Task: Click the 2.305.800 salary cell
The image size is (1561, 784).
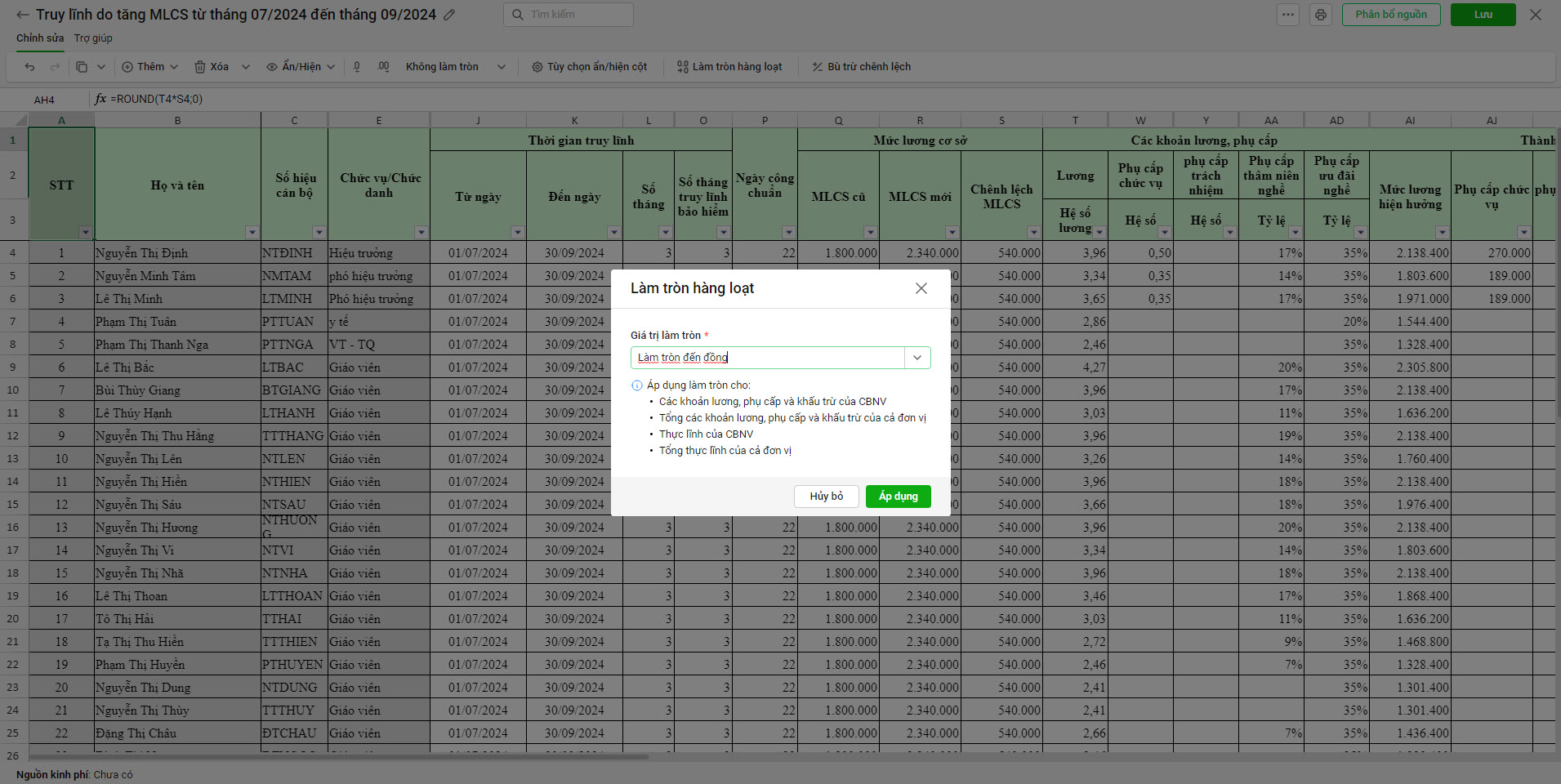Action: (1411, 367)
